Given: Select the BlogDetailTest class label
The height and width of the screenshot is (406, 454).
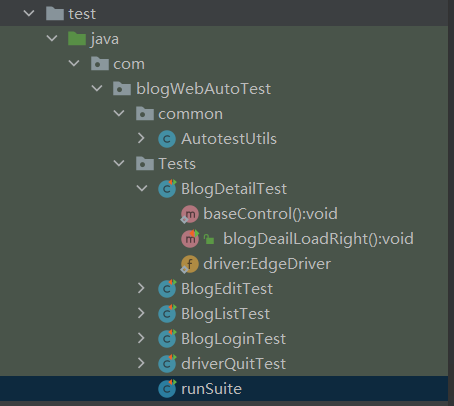Looking at the screenshot, I should 234,189.
